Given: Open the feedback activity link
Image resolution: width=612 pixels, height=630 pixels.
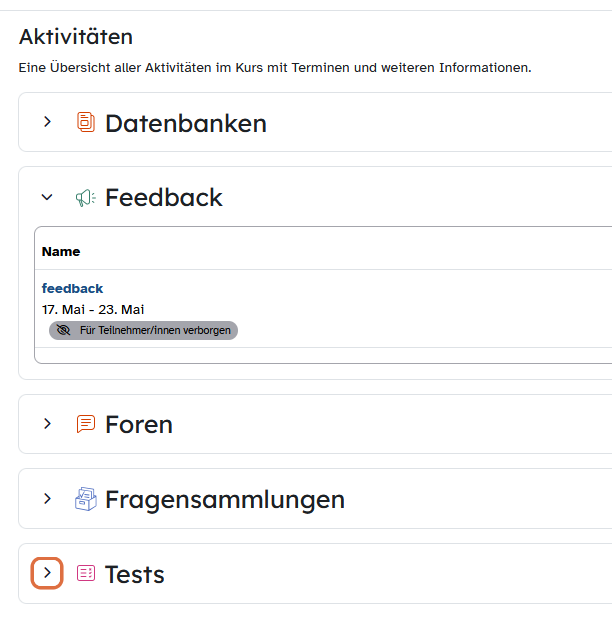Looking at the screenshot, I should pos(72,288).
